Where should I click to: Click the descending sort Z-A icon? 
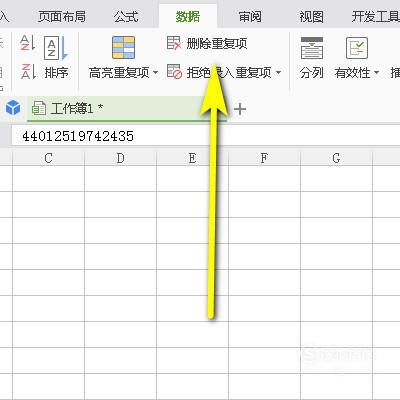tap(28, 71)
